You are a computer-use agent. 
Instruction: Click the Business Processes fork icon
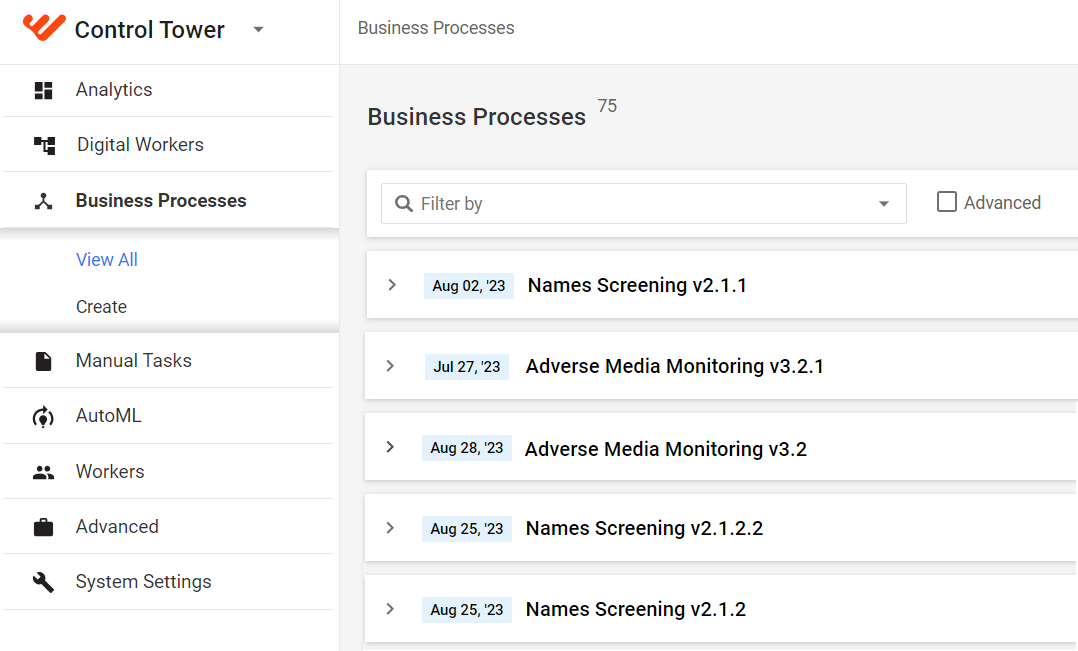43,201
